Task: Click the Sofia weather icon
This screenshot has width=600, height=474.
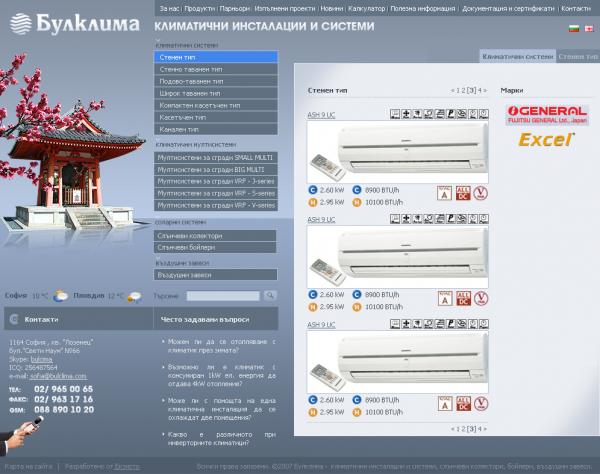Action: [x=60, y=296]
